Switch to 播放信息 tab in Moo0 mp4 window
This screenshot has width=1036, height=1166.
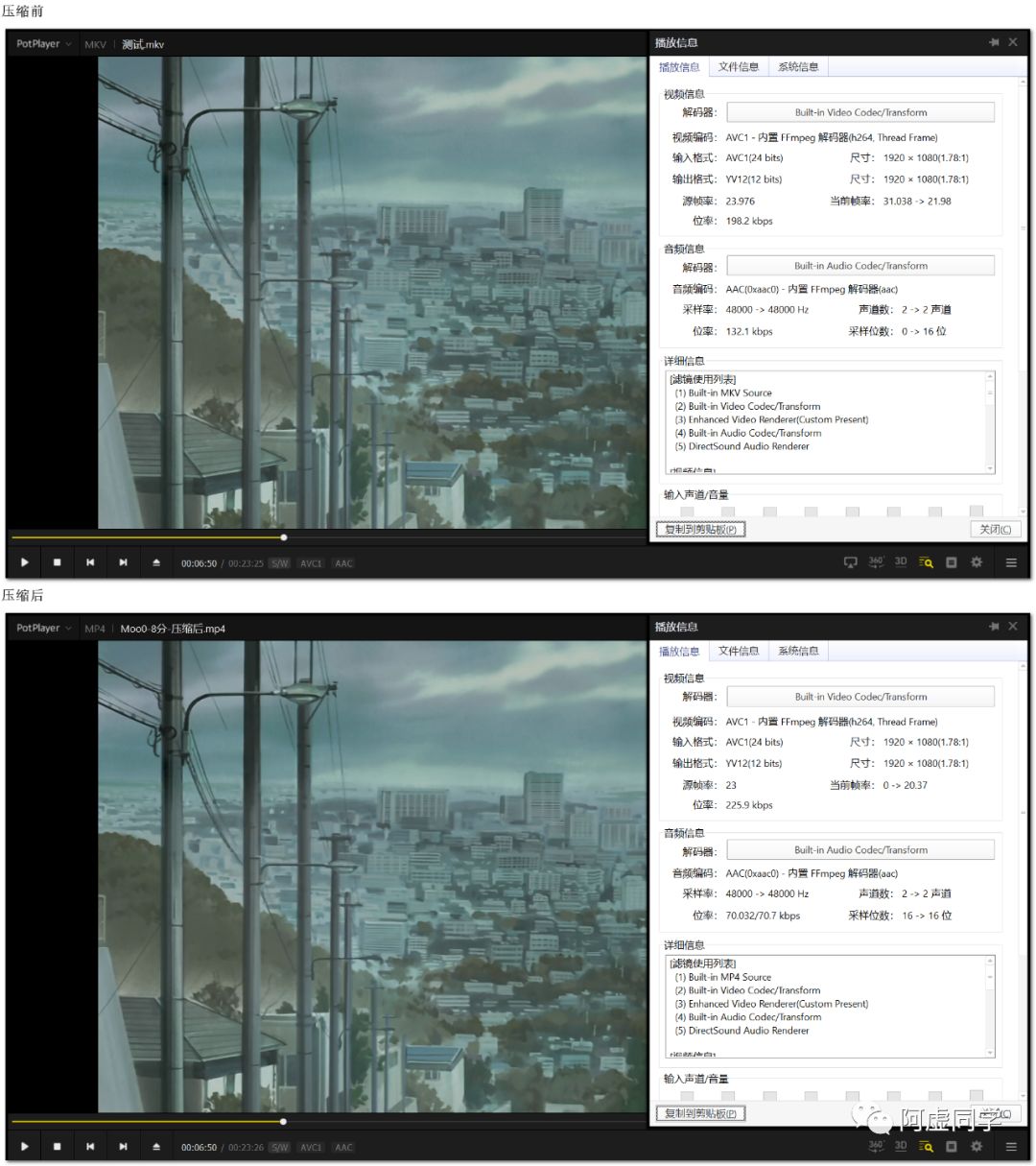(x=679, y=652)
